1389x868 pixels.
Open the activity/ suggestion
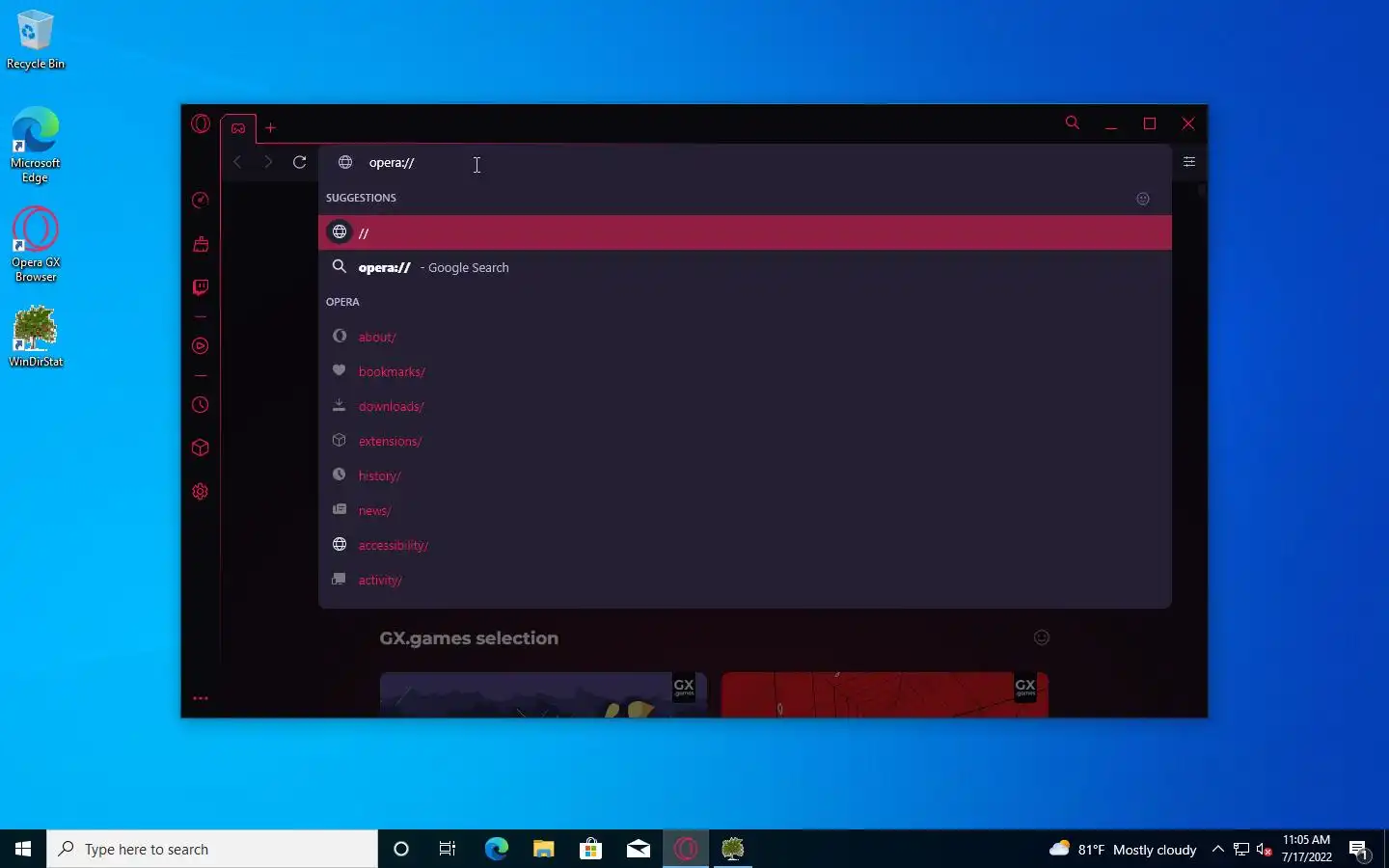[745, 580]
